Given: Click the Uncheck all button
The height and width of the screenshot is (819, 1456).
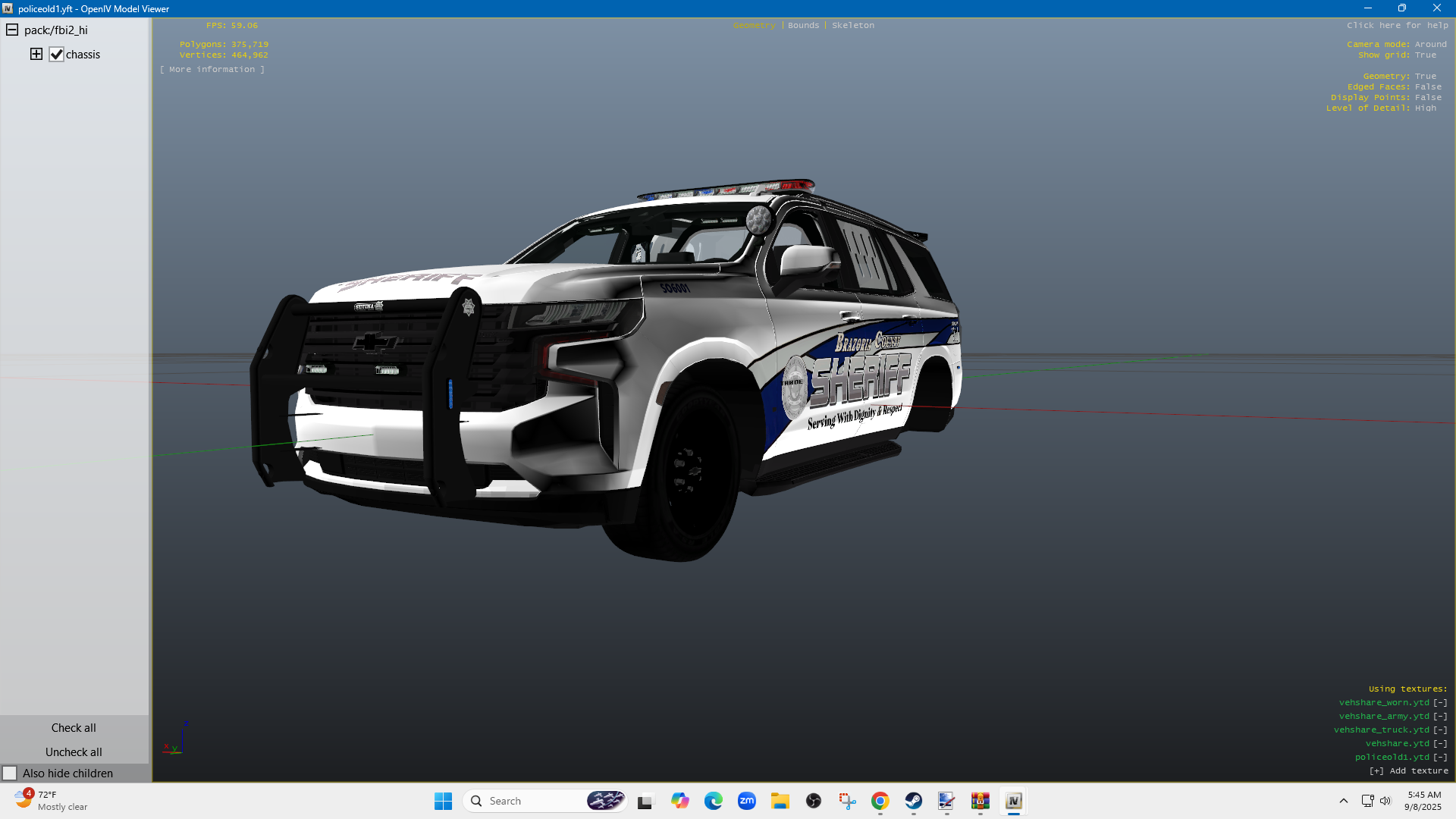Looking at the screenshot, I should click(x=74, y=752).
